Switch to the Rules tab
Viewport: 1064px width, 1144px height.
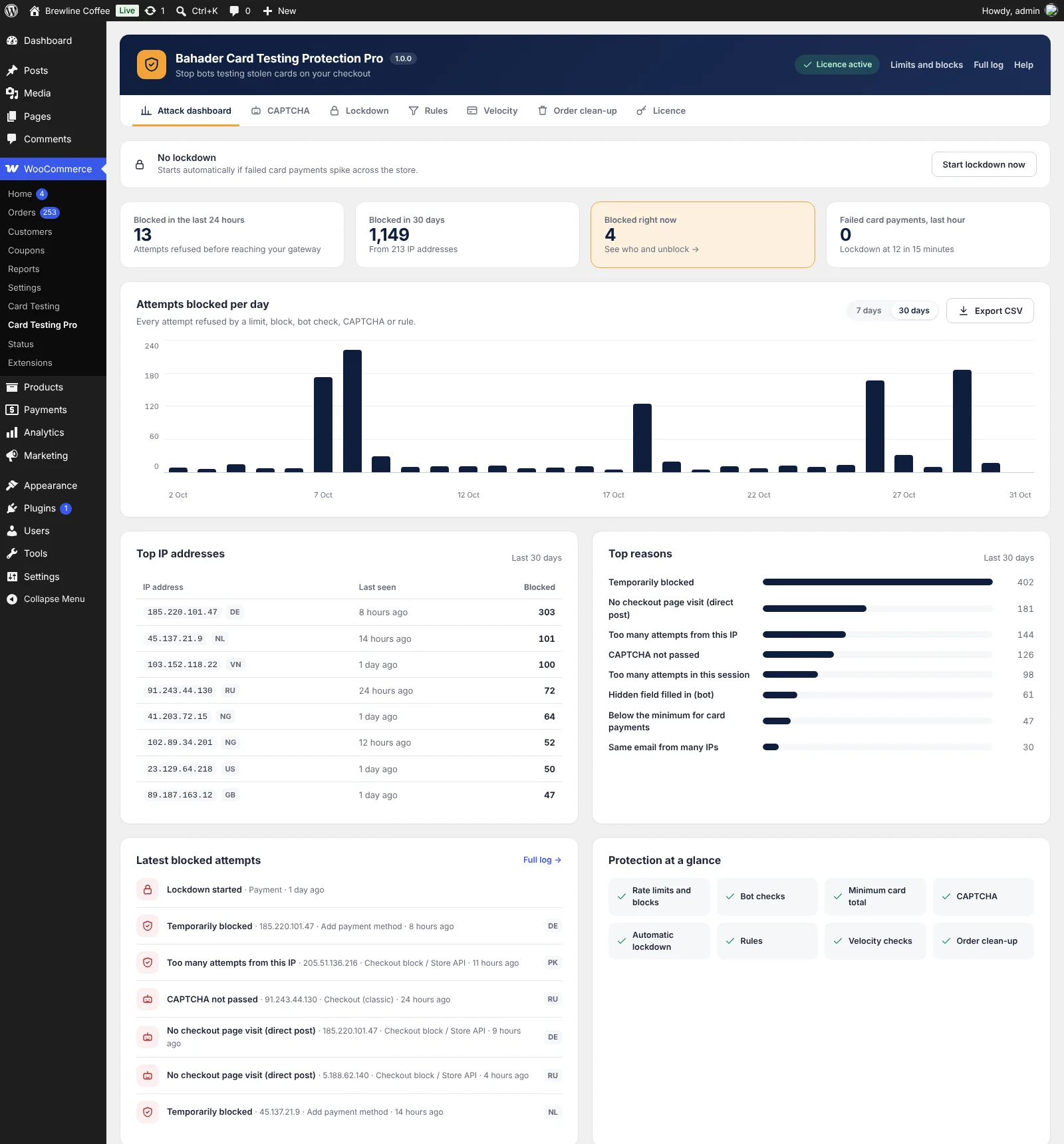[428, 110]
